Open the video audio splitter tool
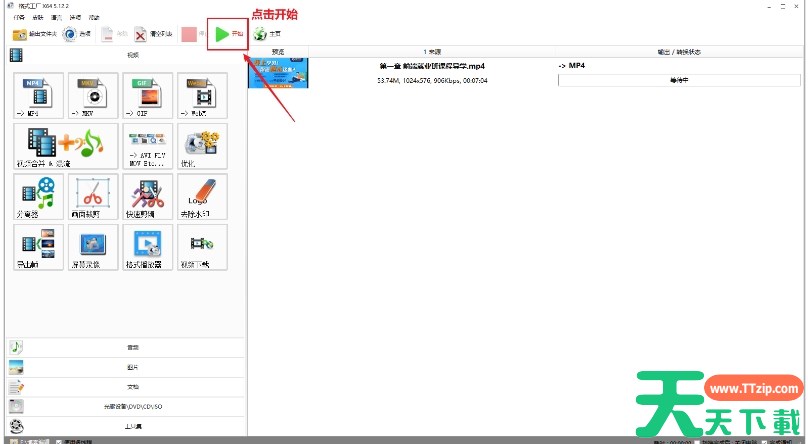Screen dimensions: 808x444 tap(39, 197)
